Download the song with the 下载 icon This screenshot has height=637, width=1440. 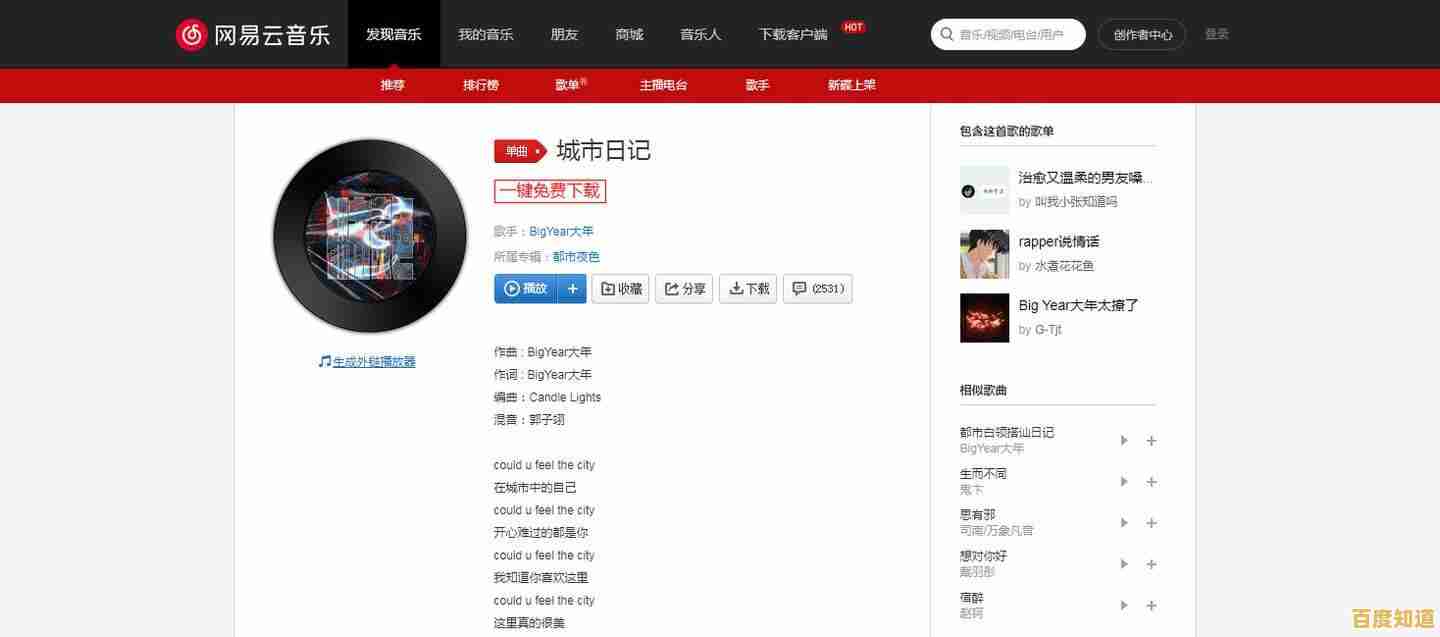pos(747,288)
